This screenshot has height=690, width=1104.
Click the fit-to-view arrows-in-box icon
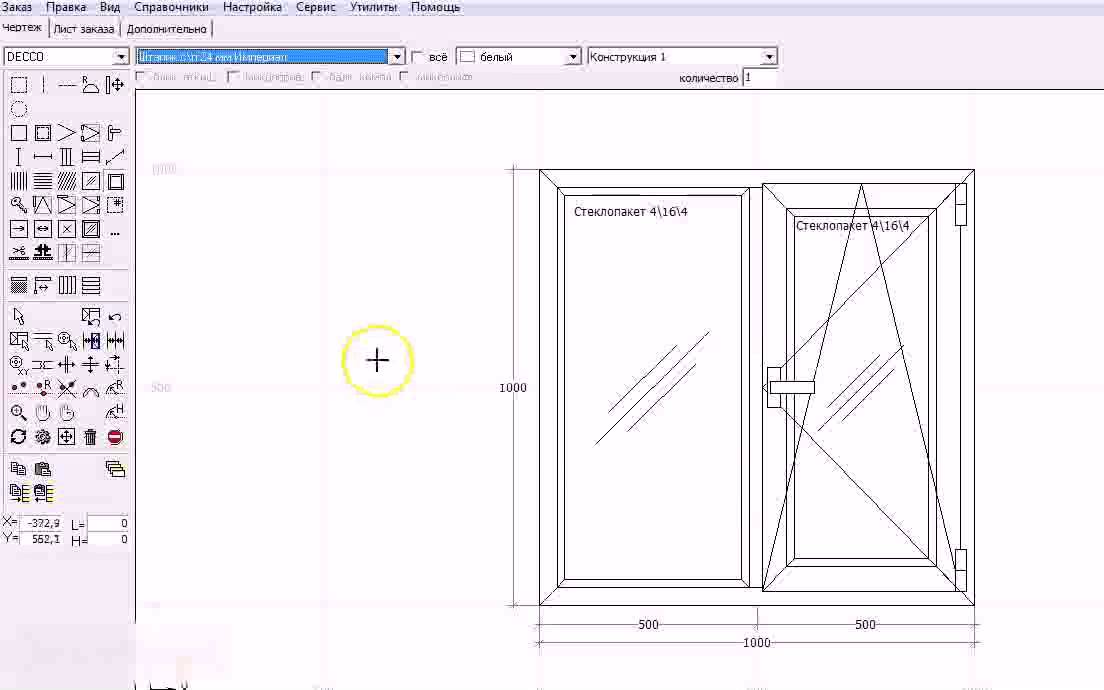coord(66,437)
